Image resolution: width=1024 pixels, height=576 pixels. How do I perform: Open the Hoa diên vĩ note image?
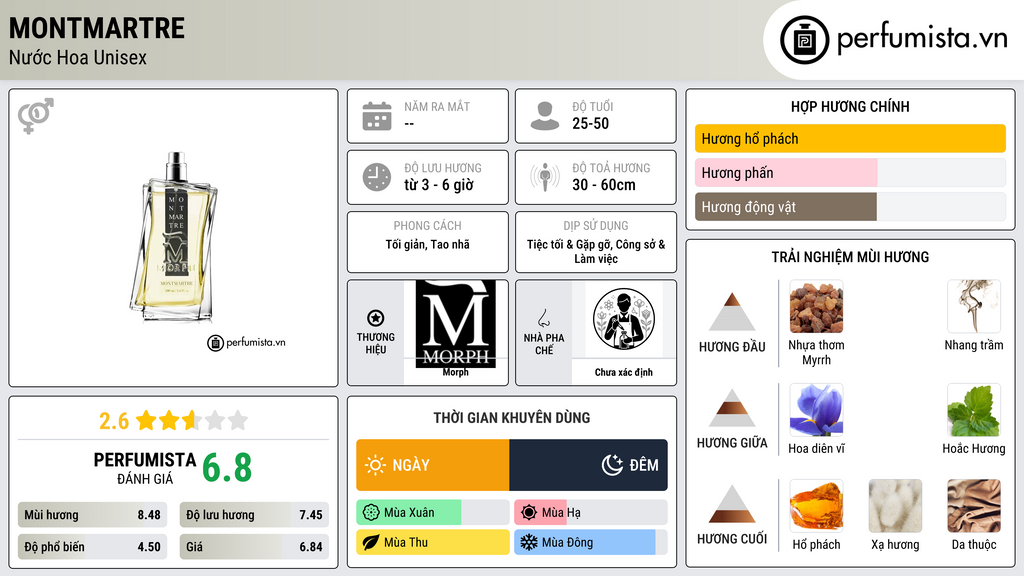[816, 410]
